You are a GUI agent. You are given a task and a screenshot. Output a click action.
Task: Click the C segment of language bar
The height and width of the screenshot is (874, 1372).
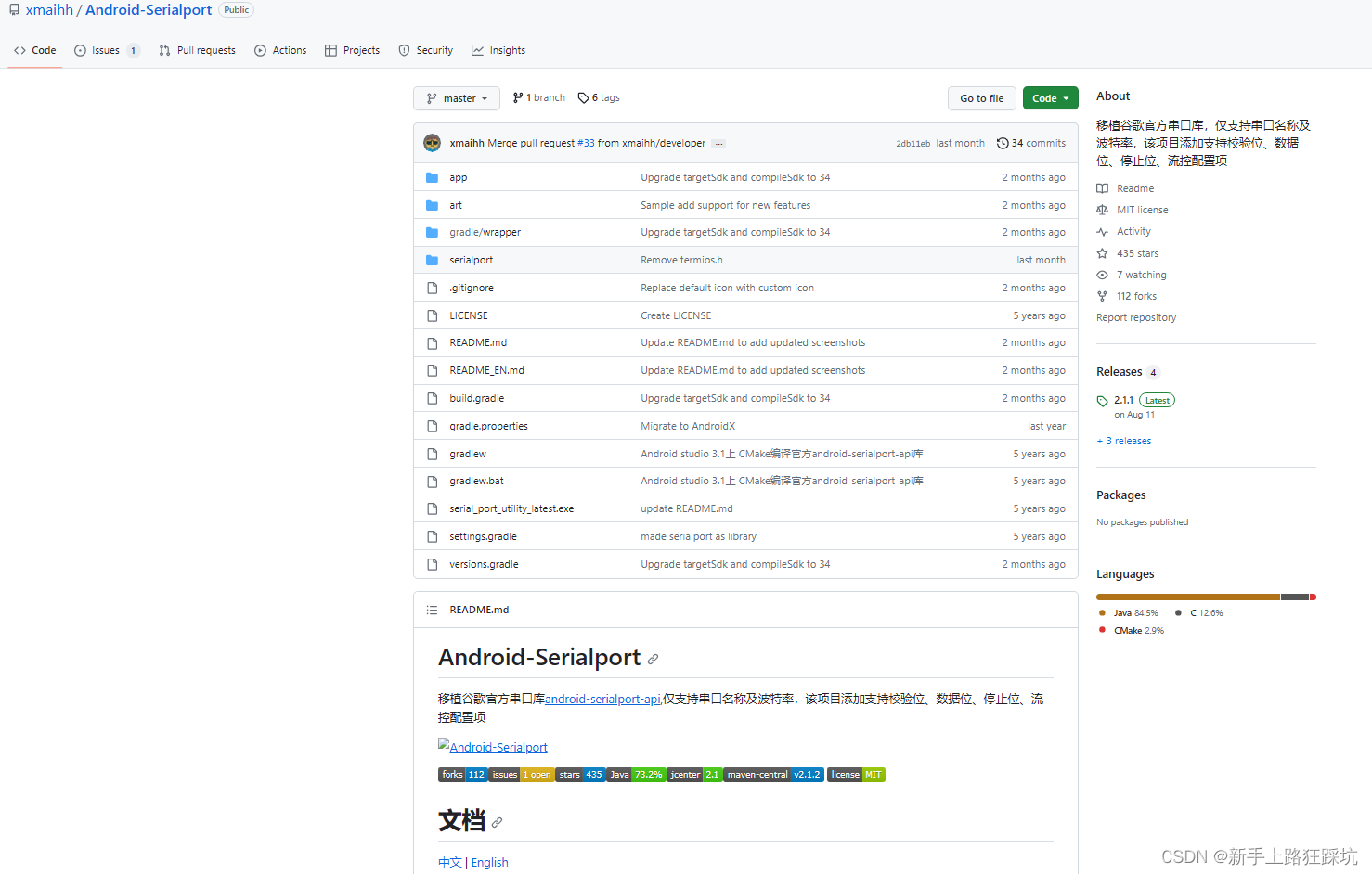(1295, 597)
